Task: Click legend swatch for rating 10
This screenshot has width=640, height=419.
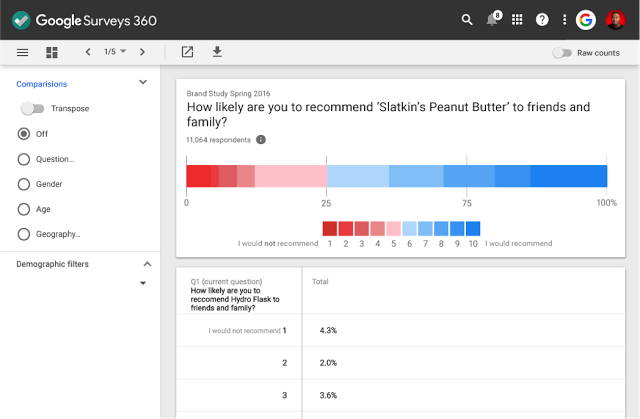Action: pos(473,228)
